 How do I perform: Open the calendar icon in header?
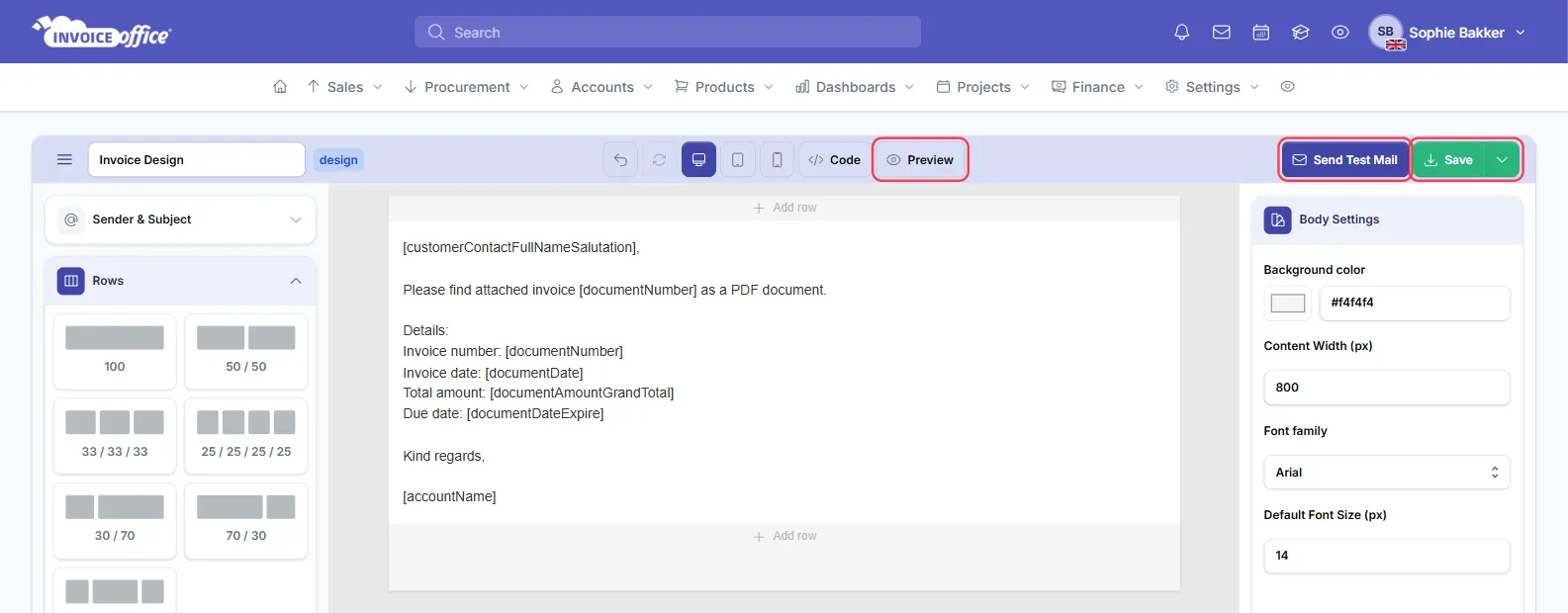pos(1260,32)
